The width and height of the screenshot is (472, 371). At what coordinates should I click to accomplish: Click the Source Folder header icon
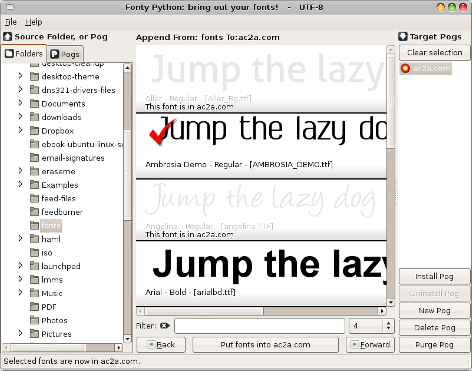[8, 37]
